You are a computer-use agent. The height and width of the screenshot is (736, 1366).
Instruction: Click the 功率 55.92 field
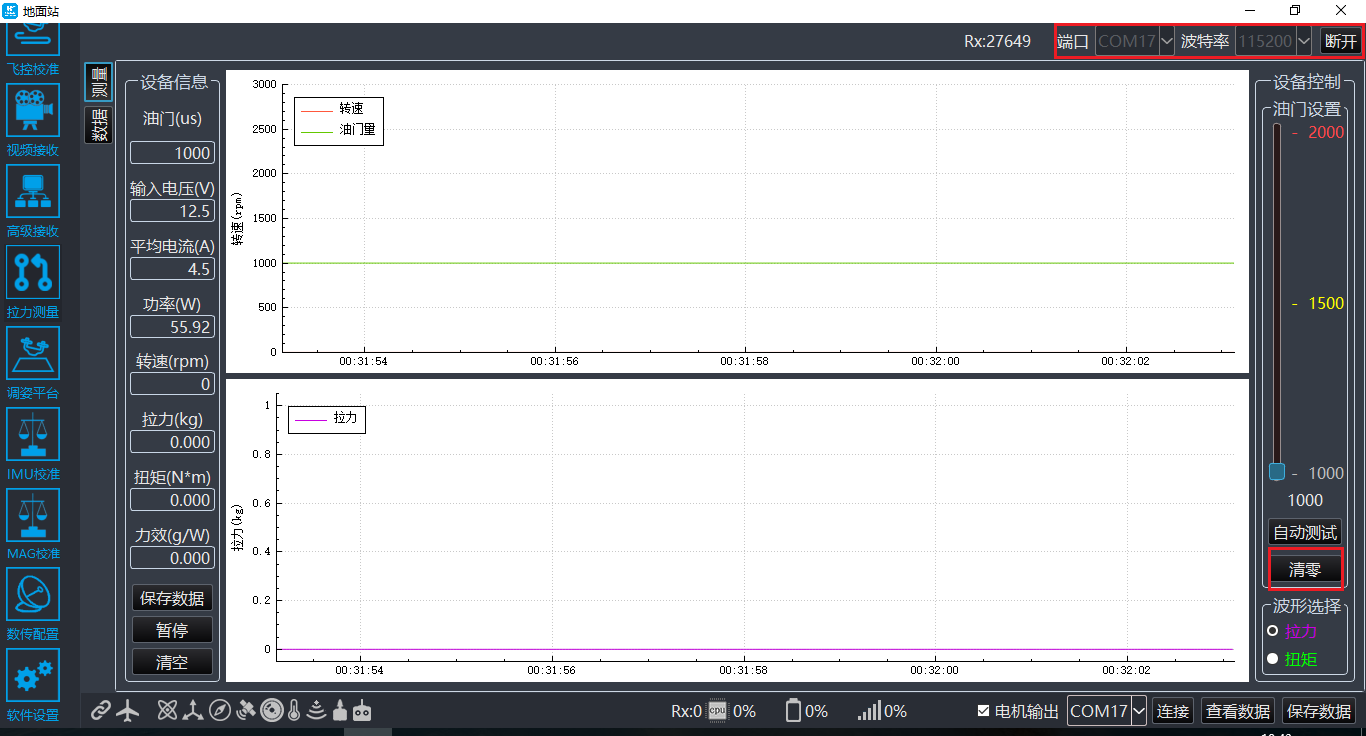pos(172,327)
